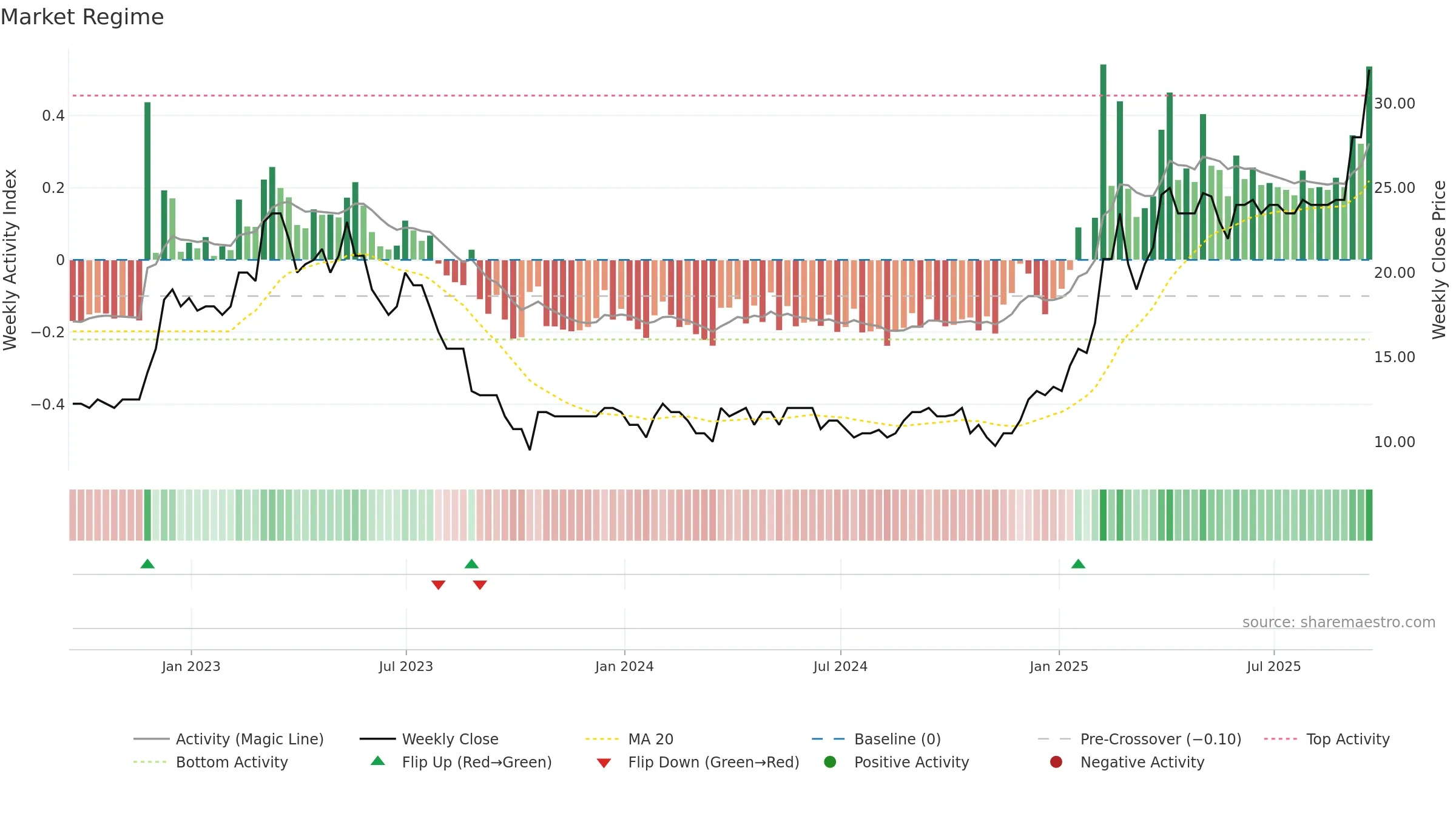Click the Jan 2024 axis label
The height and width of the screenshot is (819, 1456).
pyautogui.click(x=624, y=666)
